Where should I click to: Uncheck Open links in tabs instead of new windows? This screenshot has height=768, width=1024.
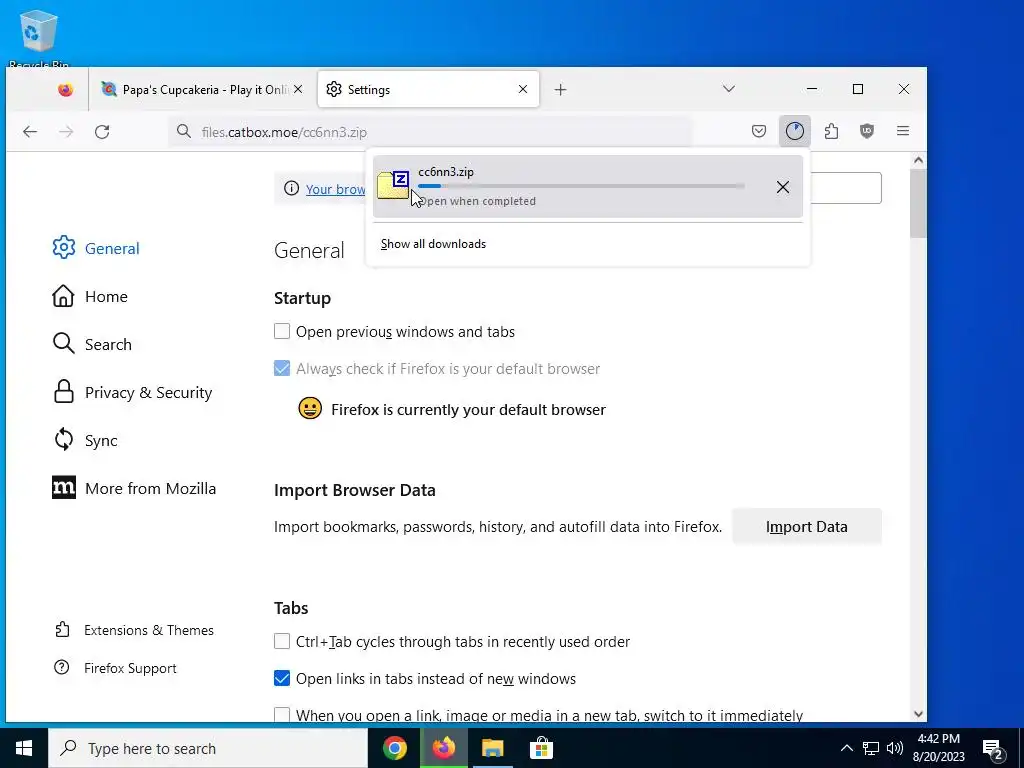tap(281, 679)
